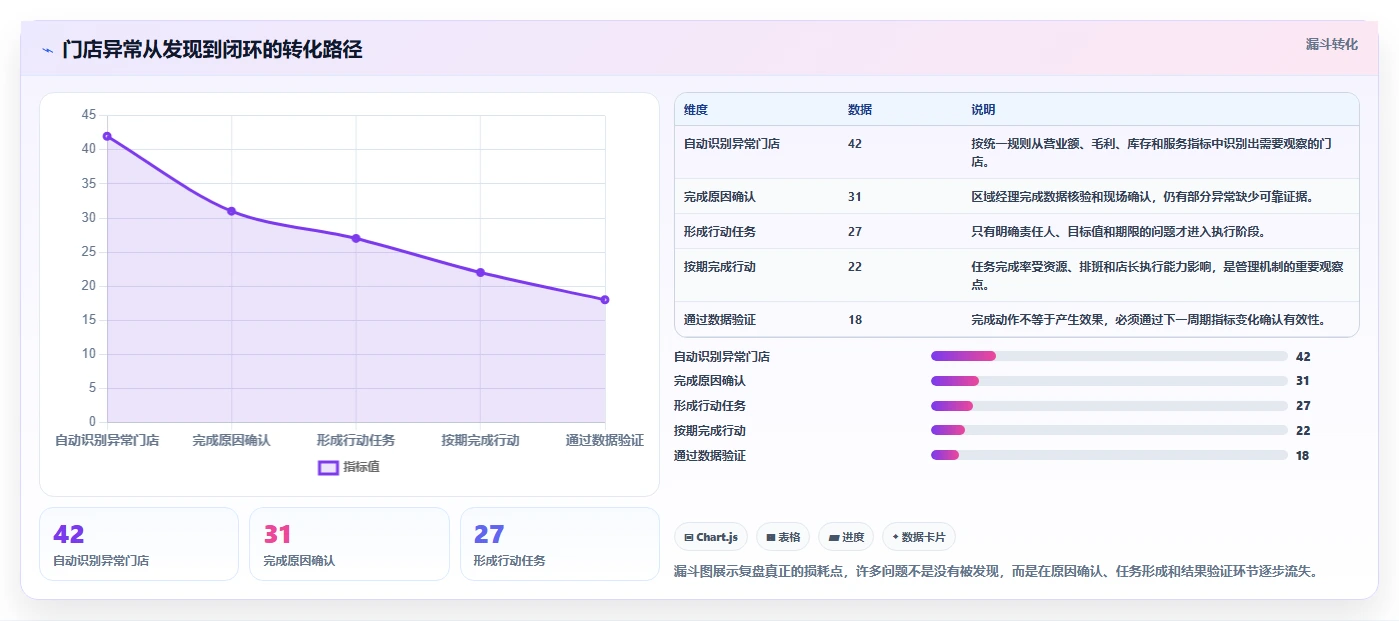Image resolution: width=1399 pixels, height=621 pixels.
Task: Click the description starting 完成动作不等于产生效果
Action: 1148,319
